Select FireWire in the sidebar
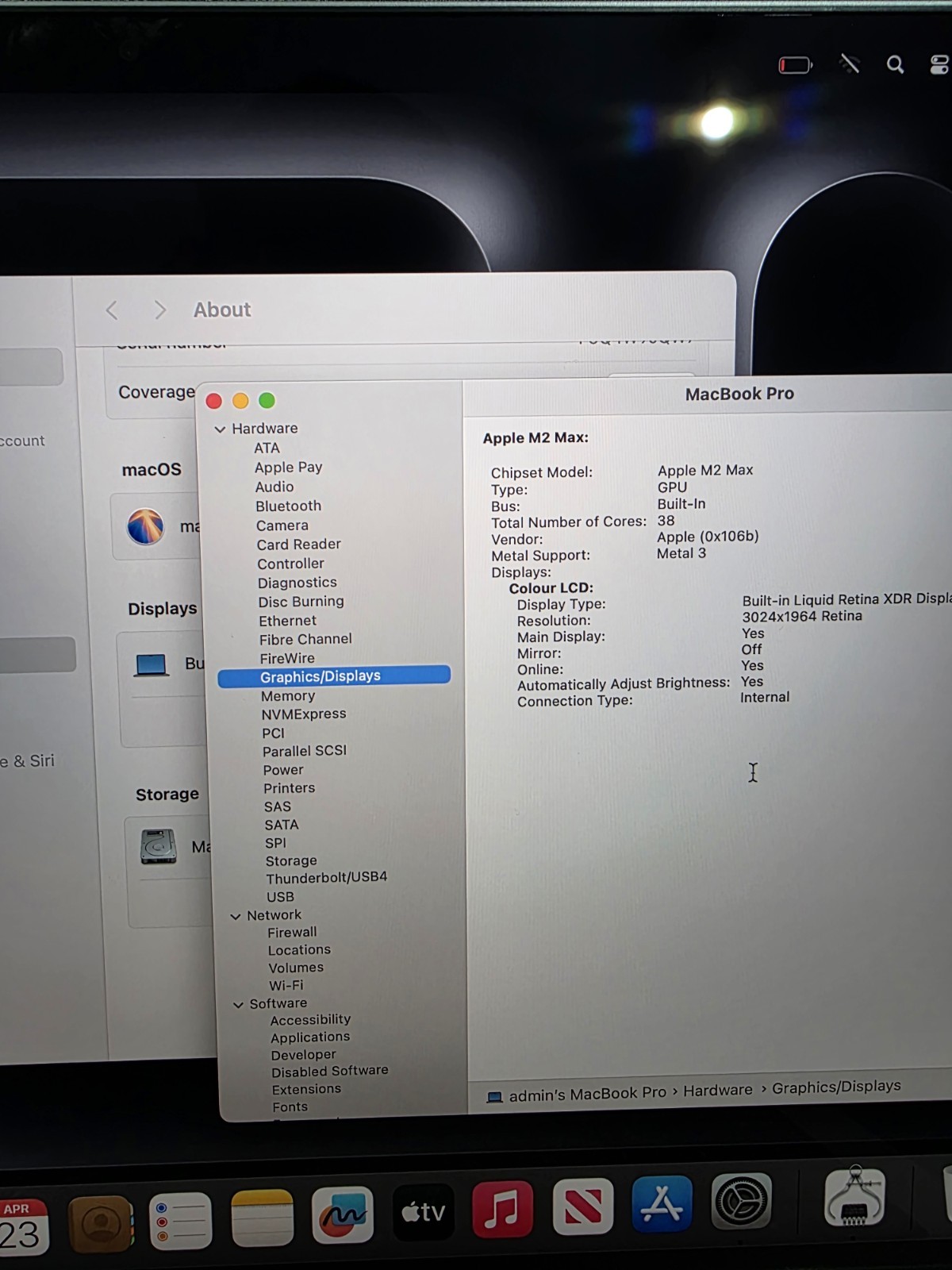This screenshot has width=952, height=1270. click(287, 658)
